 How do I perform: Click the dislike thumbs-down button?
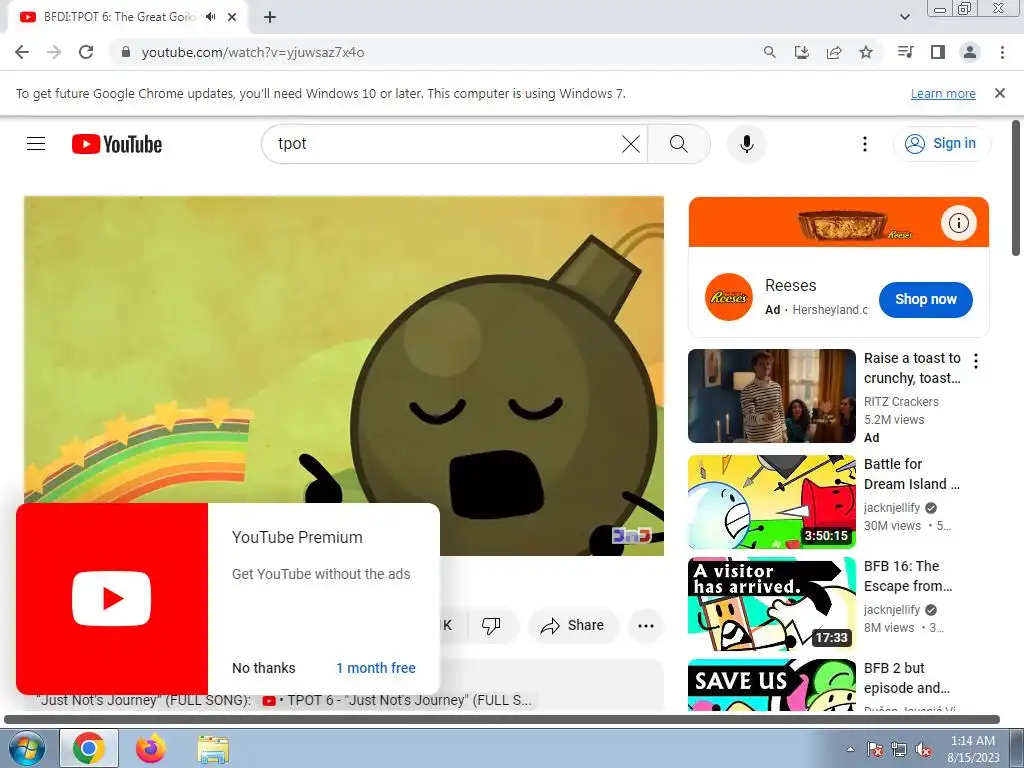pos(491,626)
